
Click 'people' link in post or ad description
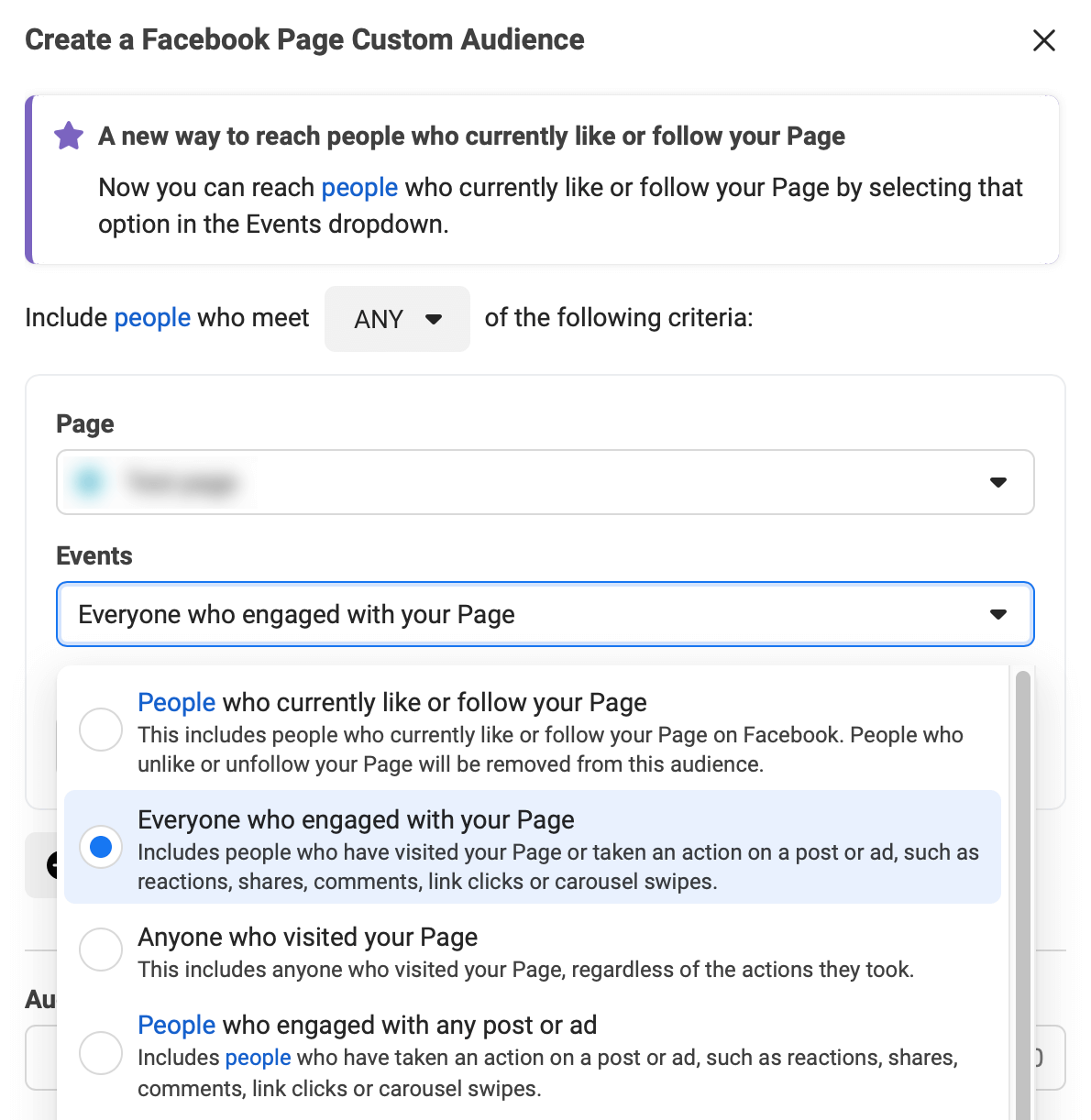click(x=258, y=1058)
